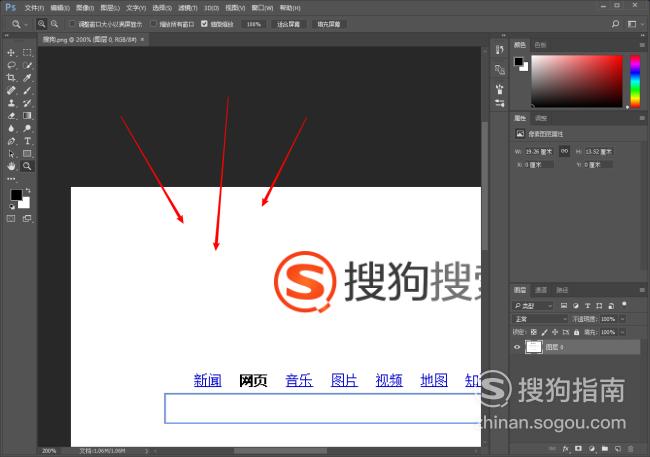The height and width of the screenshot is (457, 650).
Task: Select the Path Selection tool
Action: [11, 154]
